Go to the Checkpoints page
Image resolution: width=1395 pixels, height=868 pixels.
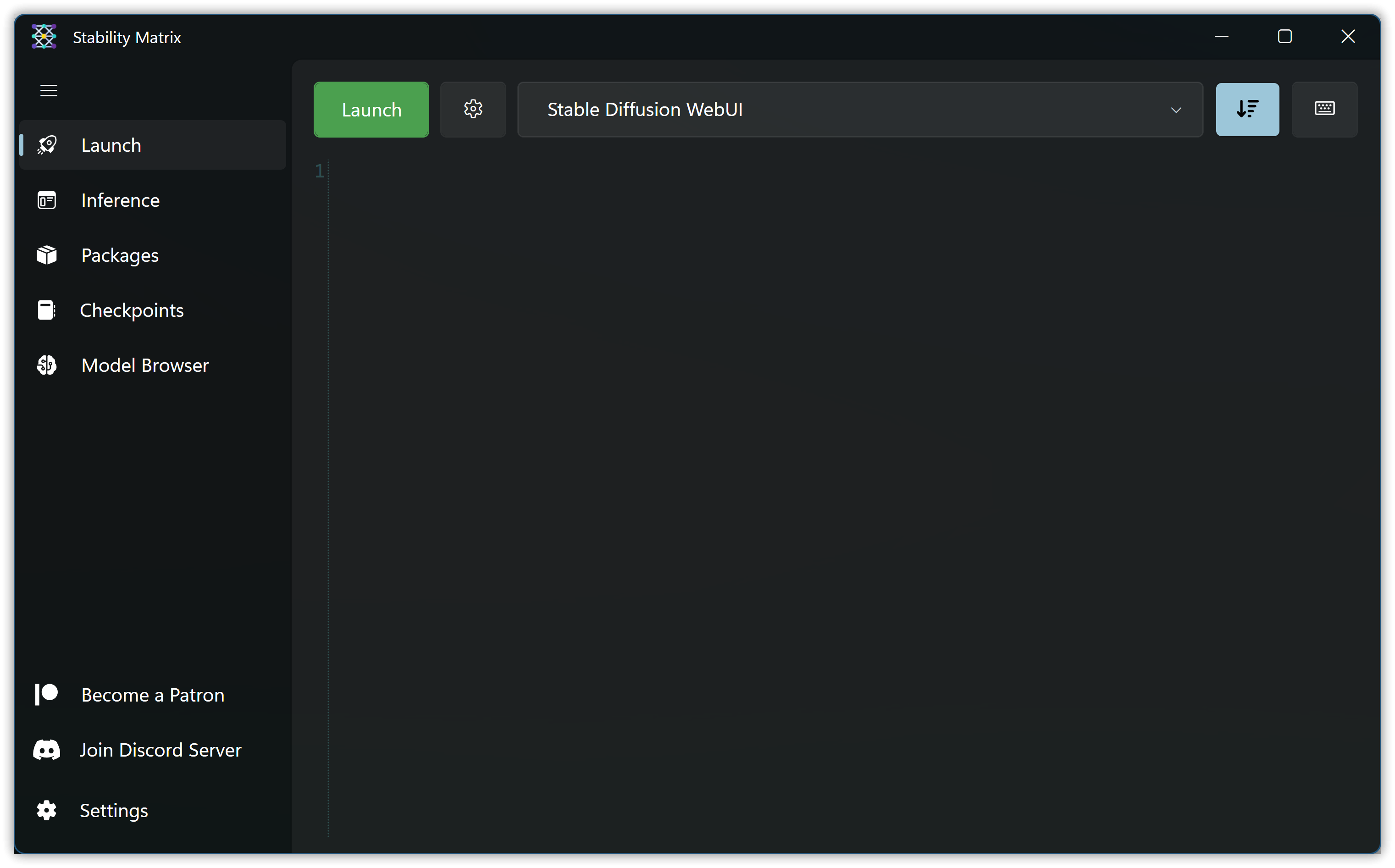pos(132,310)
